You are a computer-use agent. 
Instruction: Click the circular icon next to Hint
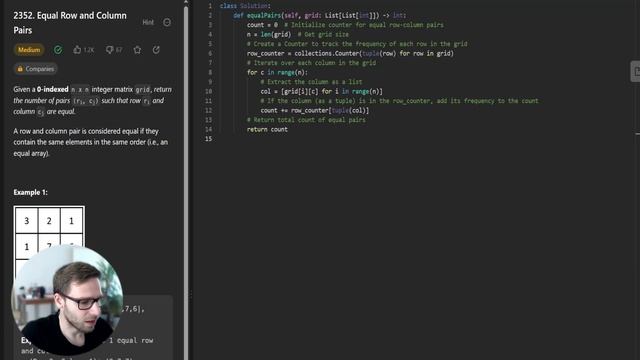click(167, 22)
